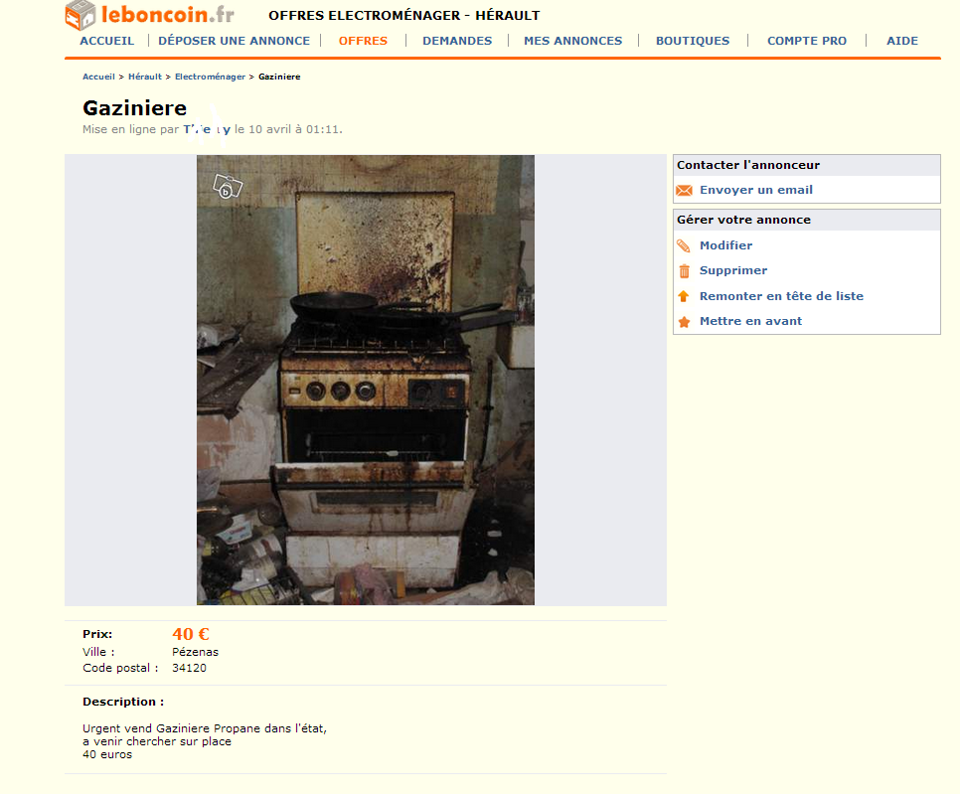Click Remonter en tête de liste link
Viewport: 960px width, 794px height.
tap(781, 296)
